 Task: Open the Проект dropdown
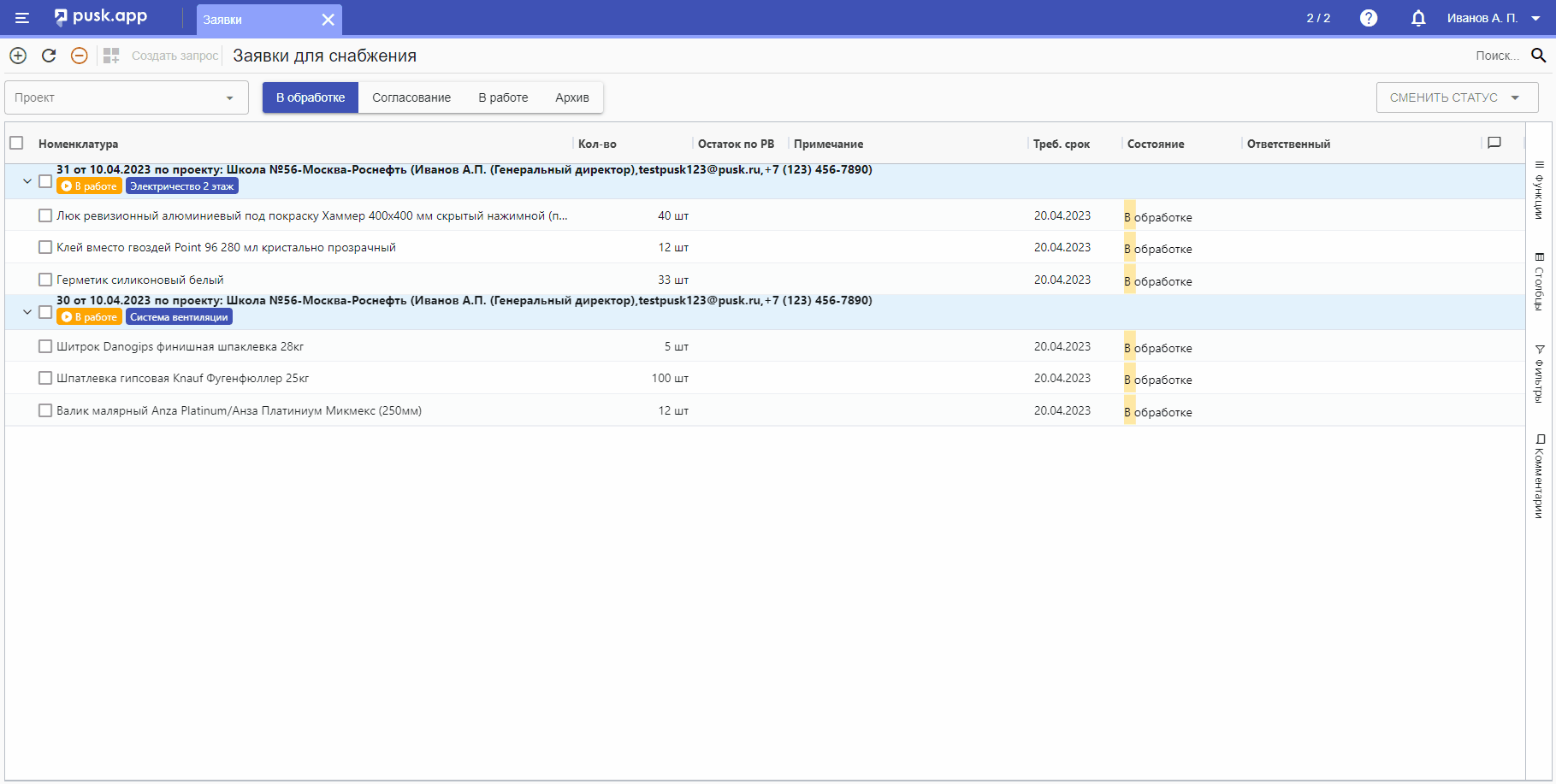coord(127,97)
